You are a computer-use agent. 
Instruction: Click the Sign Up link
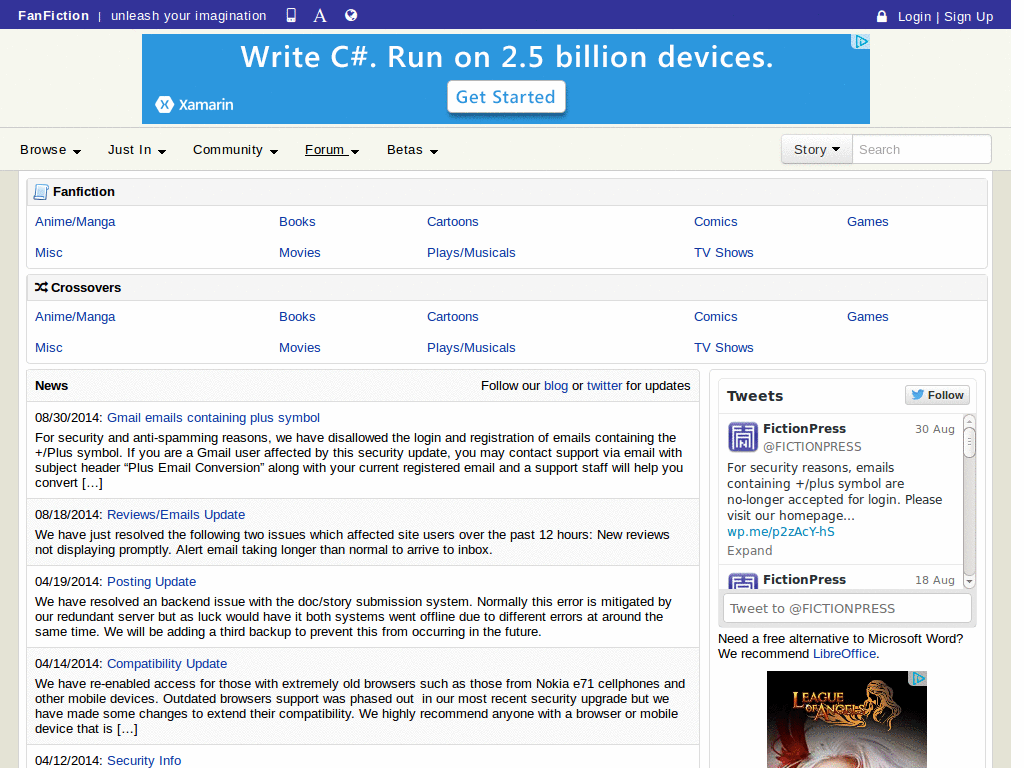968,17
